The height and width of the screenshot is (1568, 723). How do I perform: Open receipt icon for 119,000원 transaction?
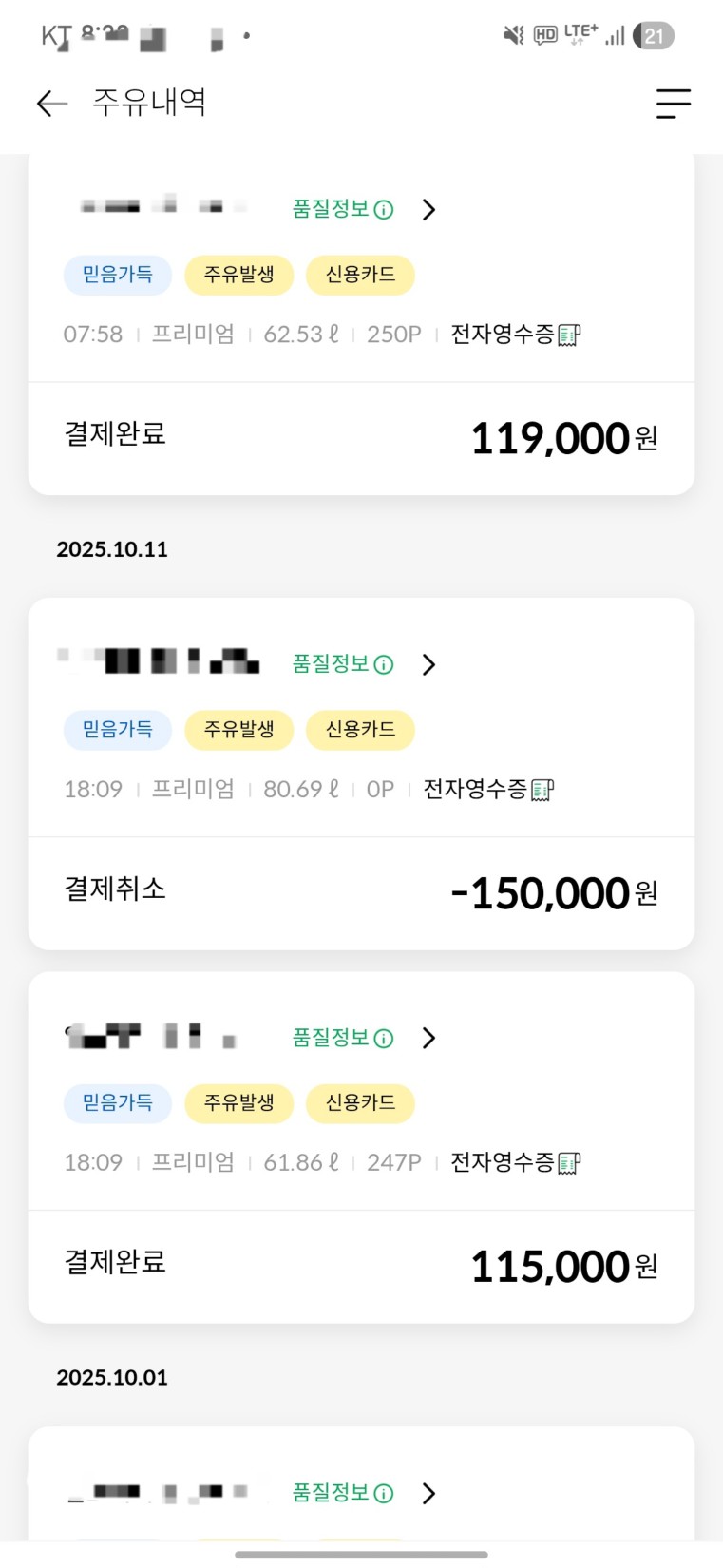(569, 335)
